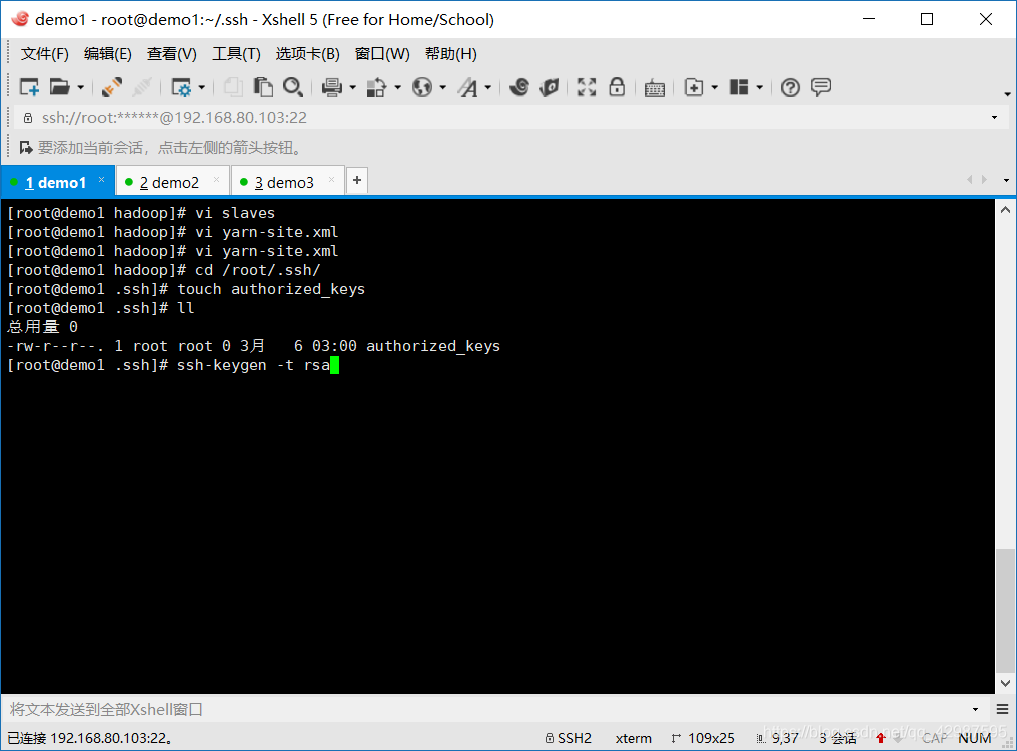The width and height of the screenshot is (1017, 751).
Task: Click the Paste clipboard icon
Action: (263, 87)
